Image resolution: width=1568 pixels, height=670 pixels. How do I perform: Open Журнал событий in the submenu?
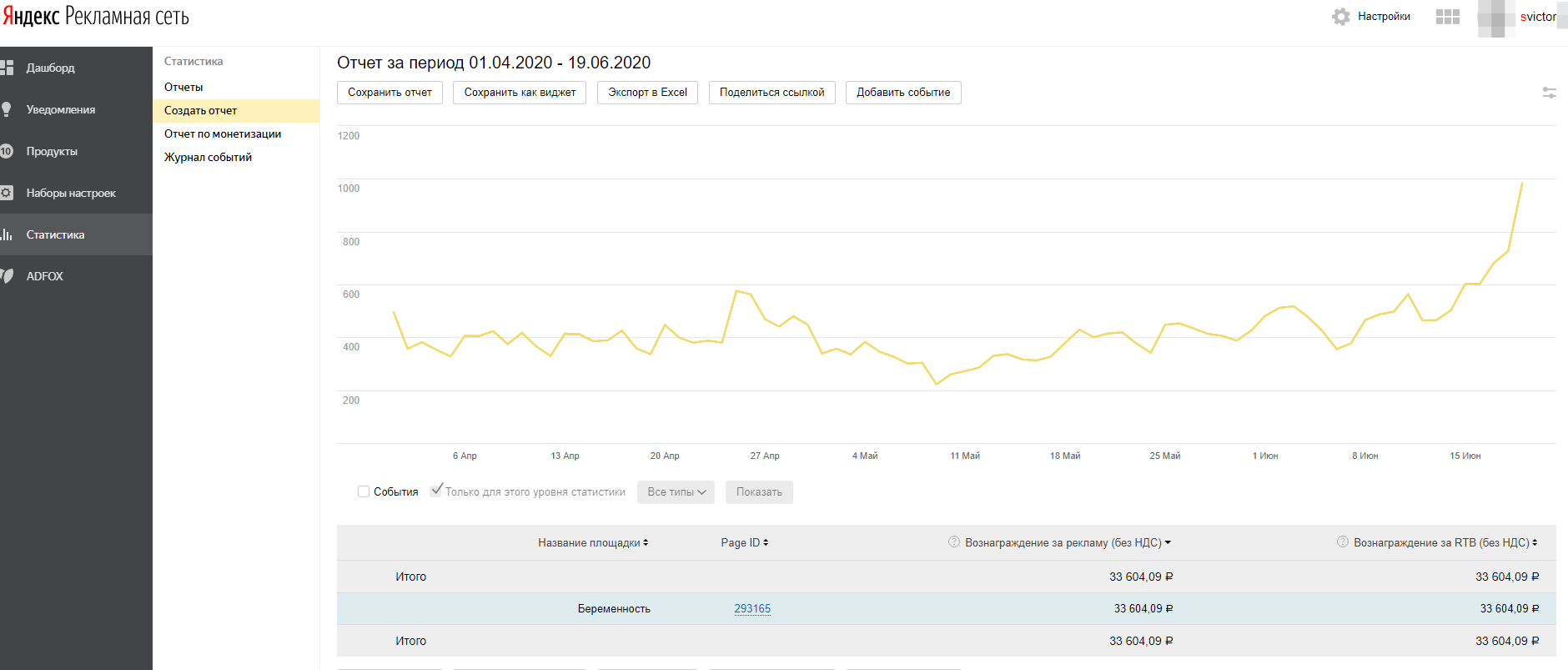click(x=208, y=157)
